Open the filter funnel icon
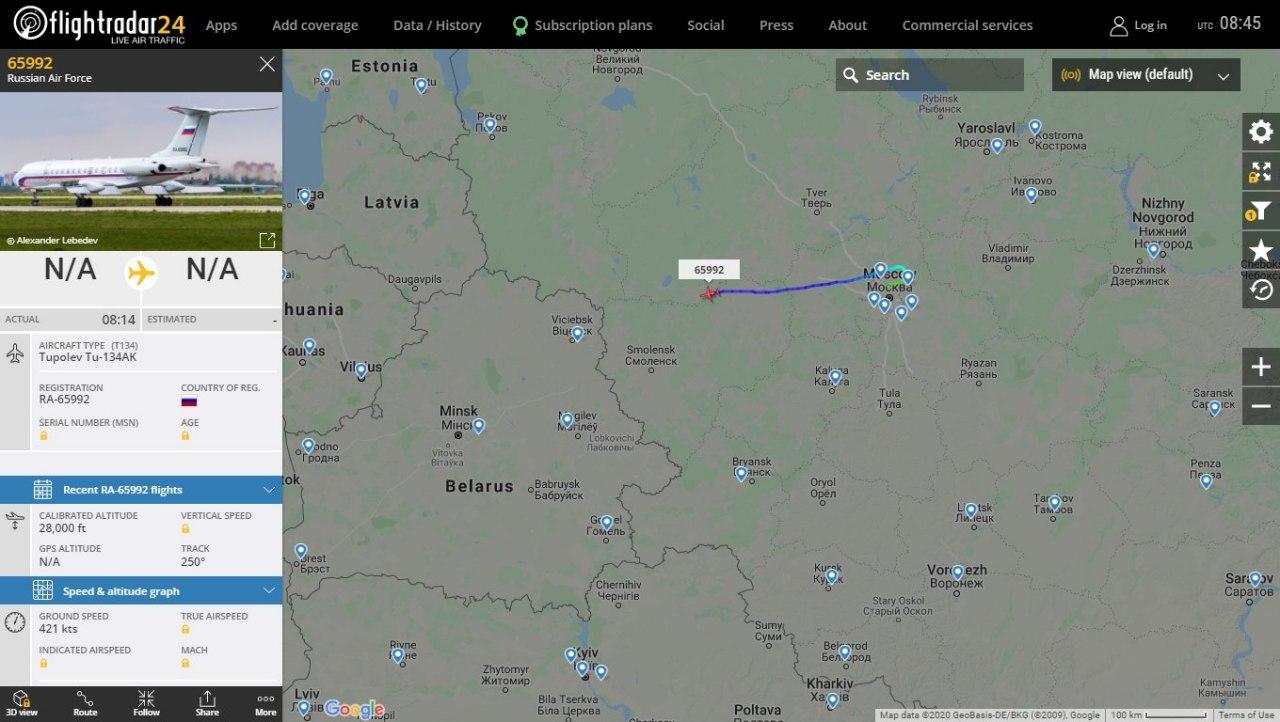The image size is (1280, 722). click(x=1261, y=211)
